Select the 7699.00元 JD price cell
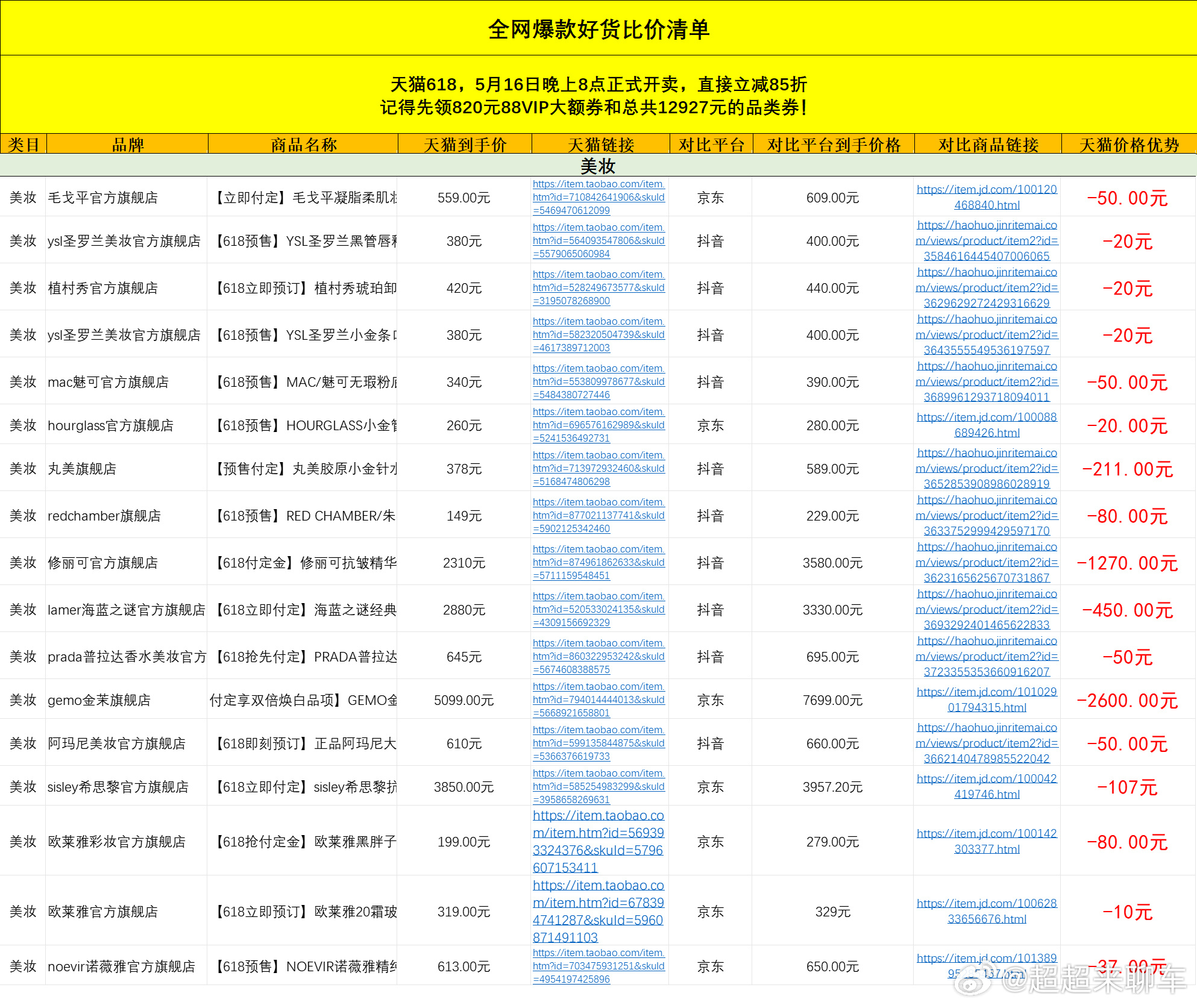 coord(833,700)
